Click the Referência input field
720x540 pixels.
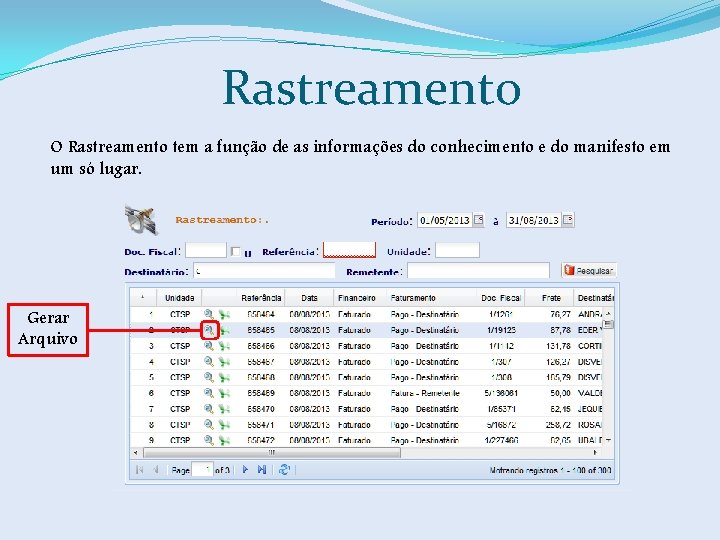tap(349, 250)
